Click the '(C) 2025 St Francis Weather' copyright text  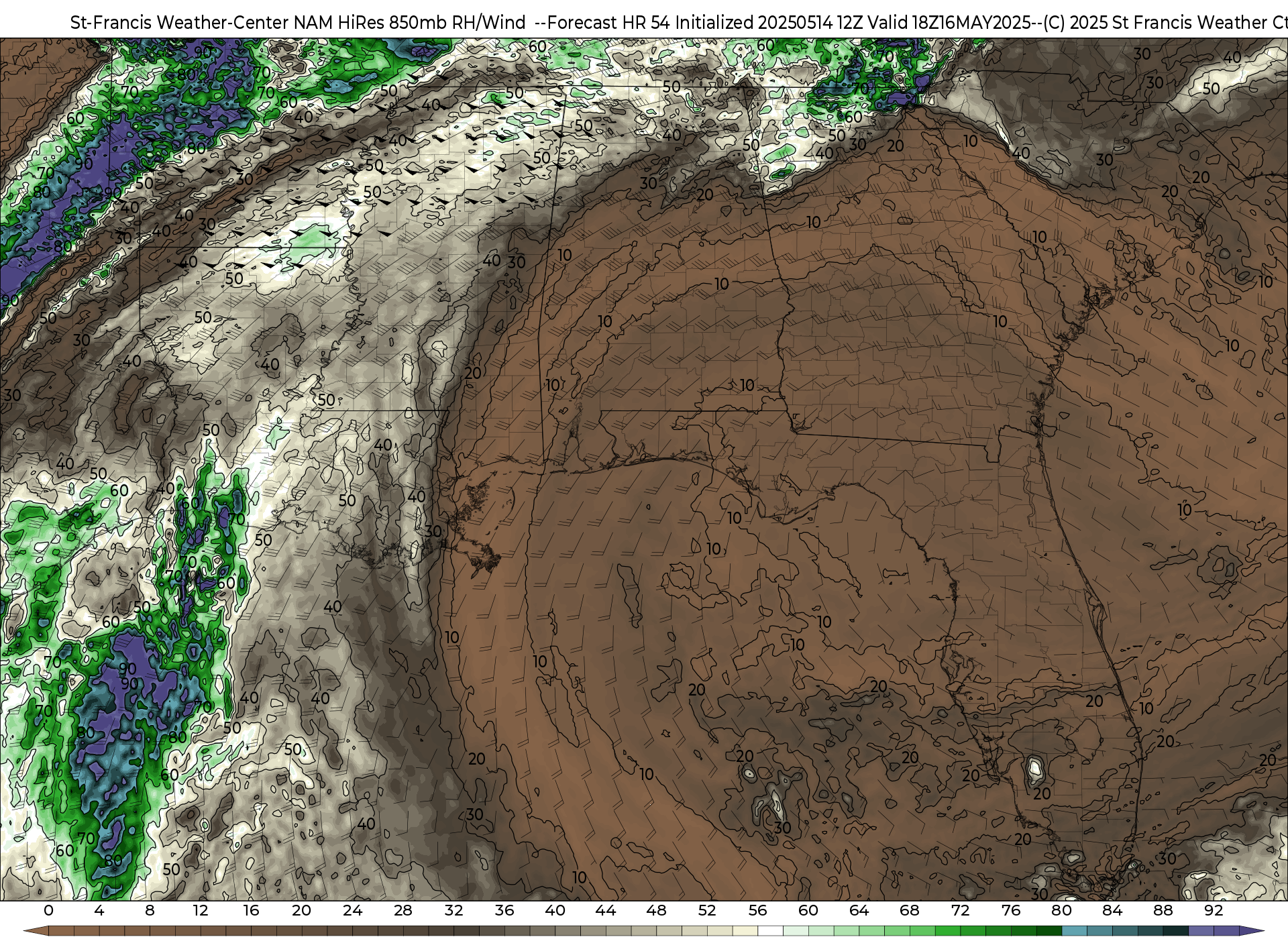coord(1154,23)
